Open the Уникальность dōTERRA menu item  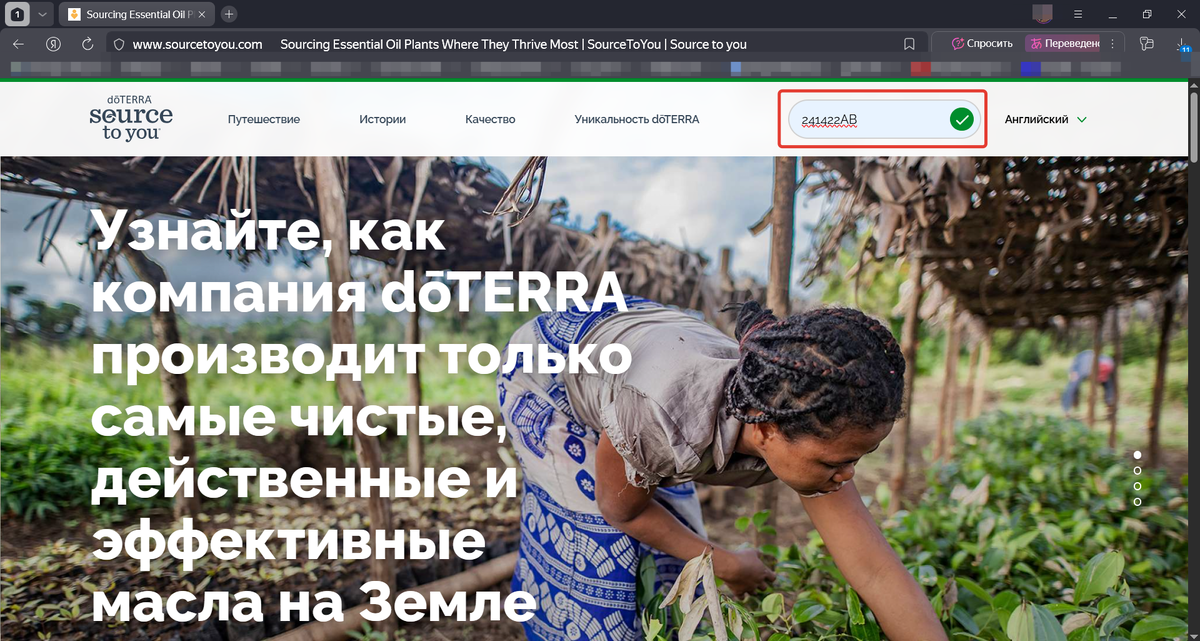click(637, 119)
